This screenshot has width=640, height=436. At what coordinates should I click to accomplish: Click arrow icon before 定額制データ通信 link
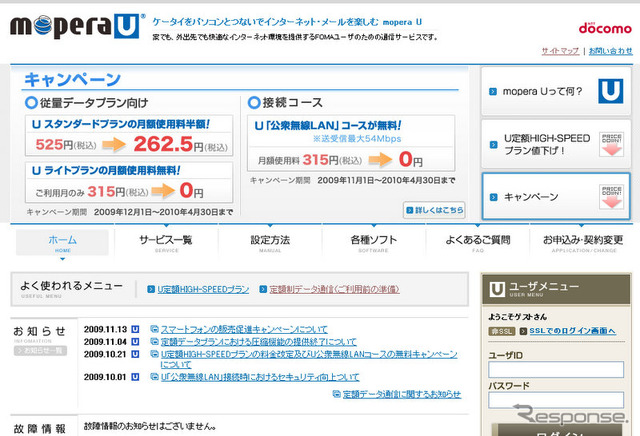pyautogui.click(x=263, y=289)
